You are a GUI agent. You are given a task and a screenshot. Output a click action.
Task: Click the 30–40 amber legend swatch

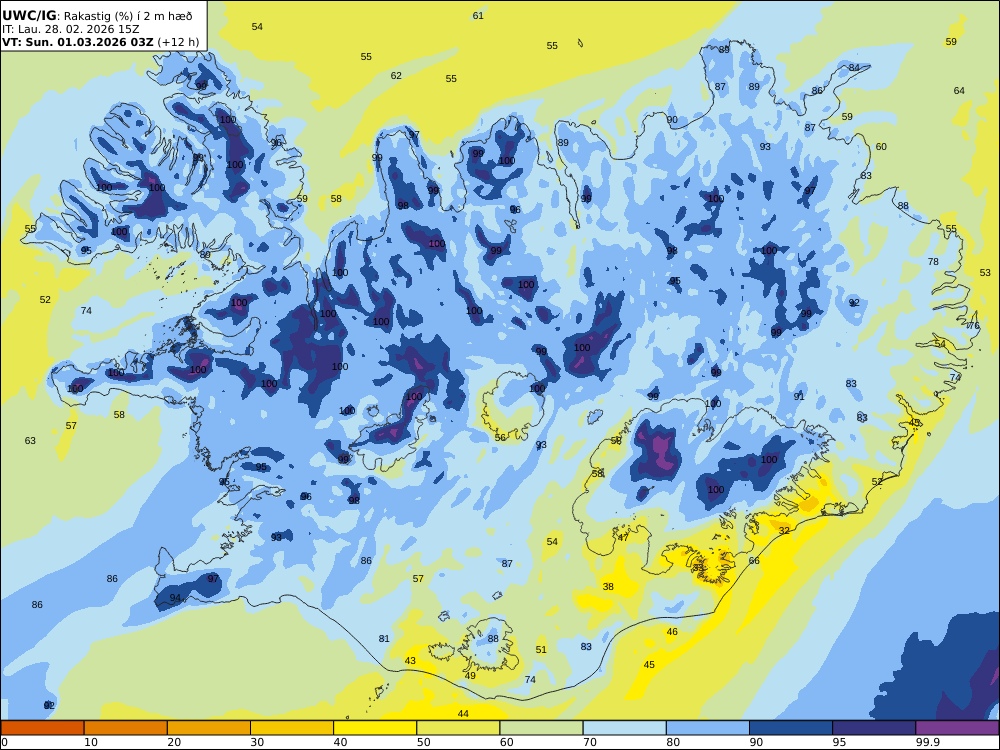[292, 728]
